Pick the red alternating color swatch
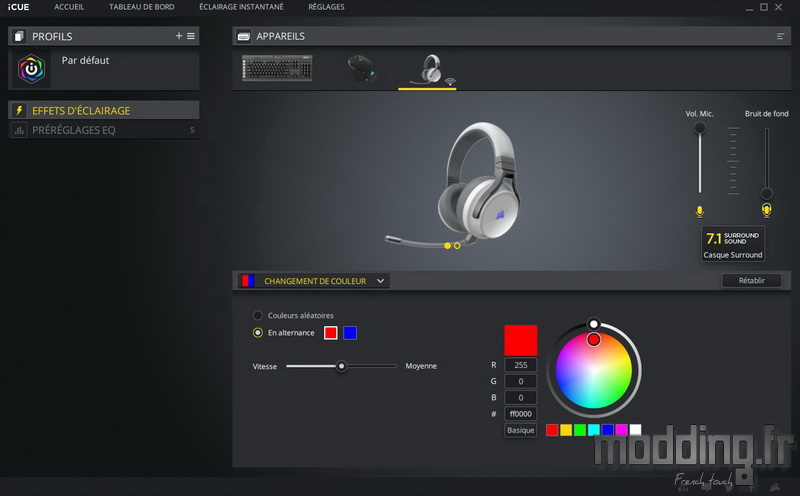Viewport: 800px width, 496px height. pos(331,333)
